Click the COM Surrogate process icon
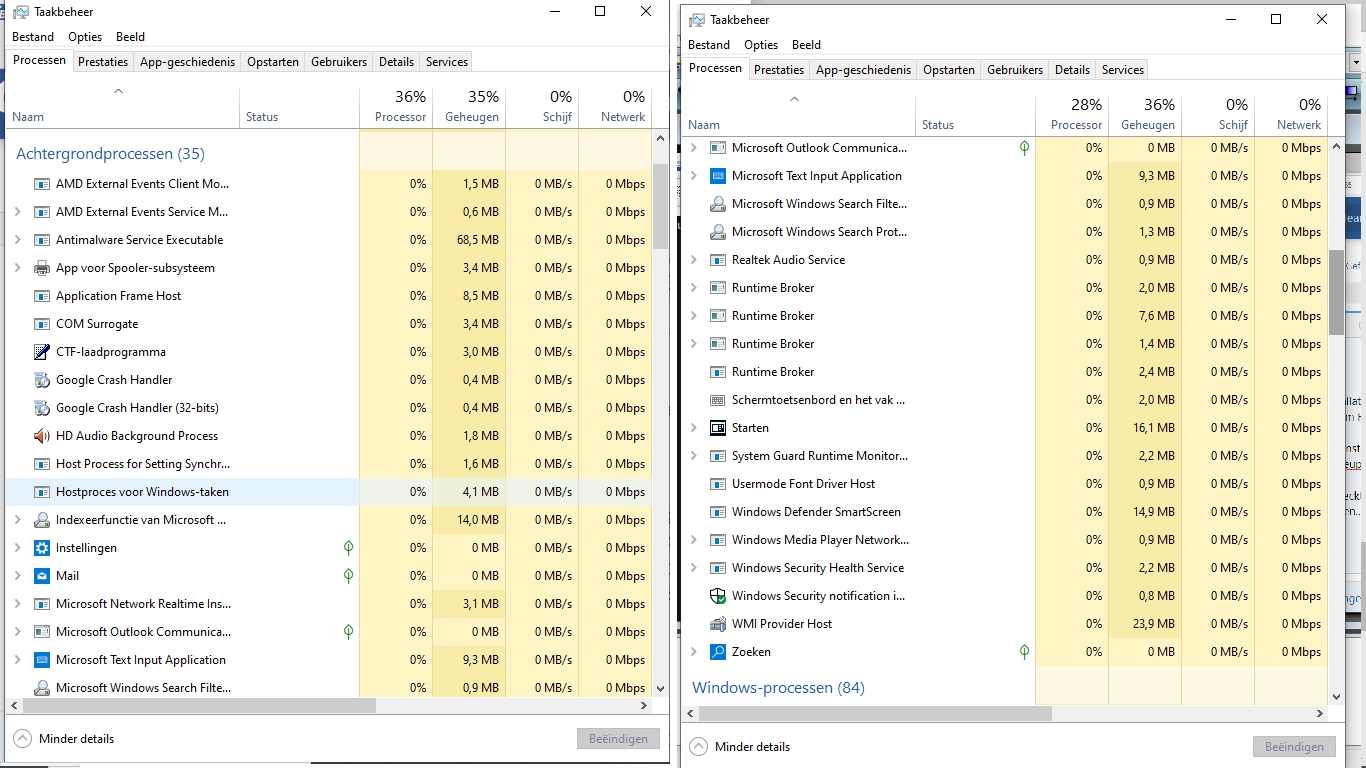 coord(42,324)
